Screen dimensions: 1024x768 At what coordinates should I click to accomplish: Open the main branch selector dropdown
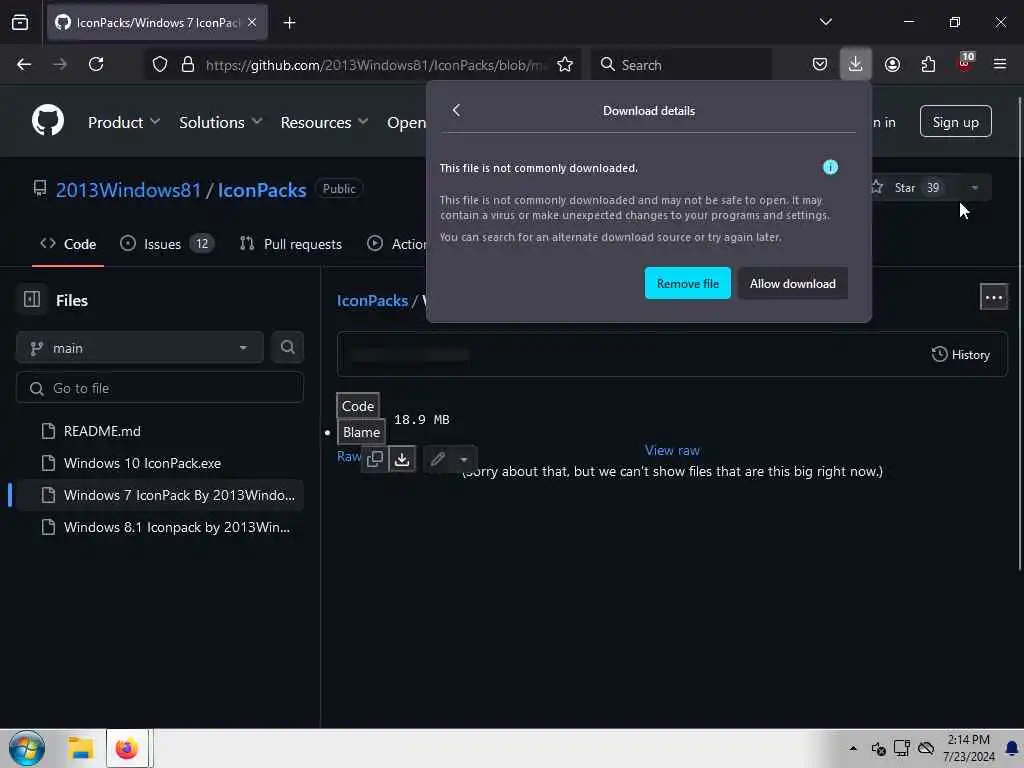tap(140, 348)
